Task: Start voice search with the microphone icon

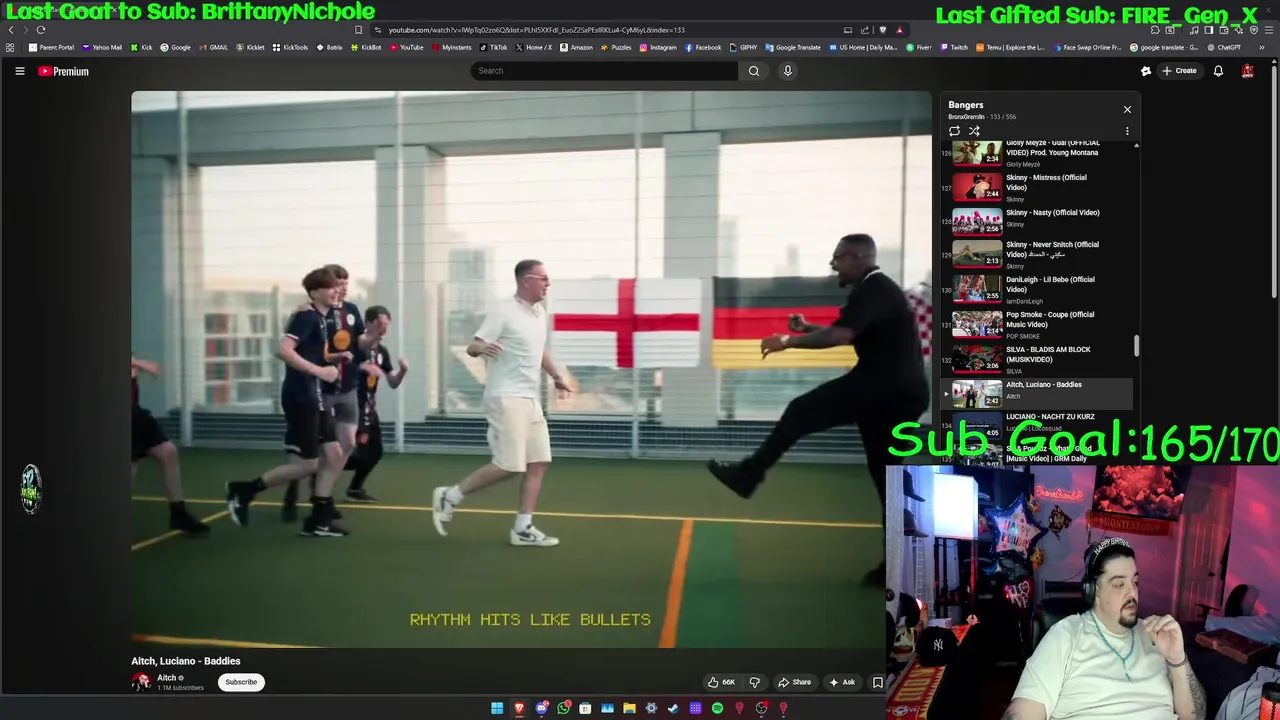Action: [787, 71]
